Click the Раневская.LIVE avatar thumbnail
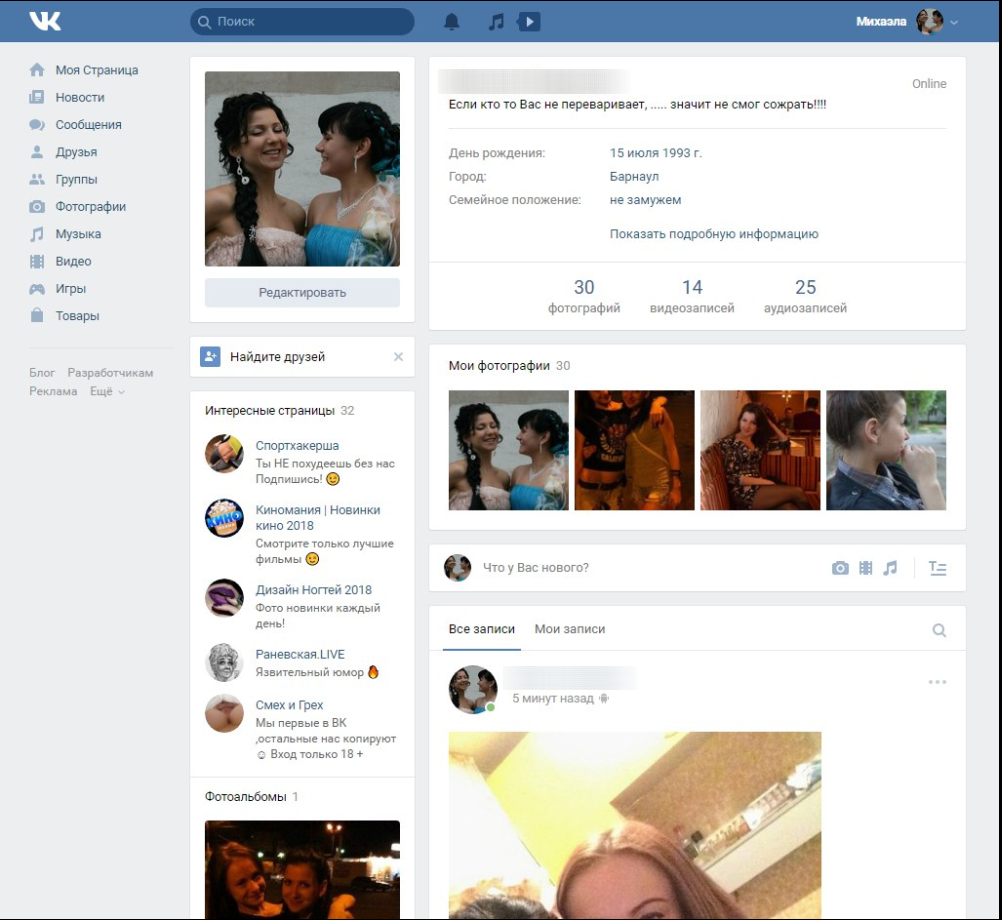This screenshot has height=920, width=1002. coord(224,662)
